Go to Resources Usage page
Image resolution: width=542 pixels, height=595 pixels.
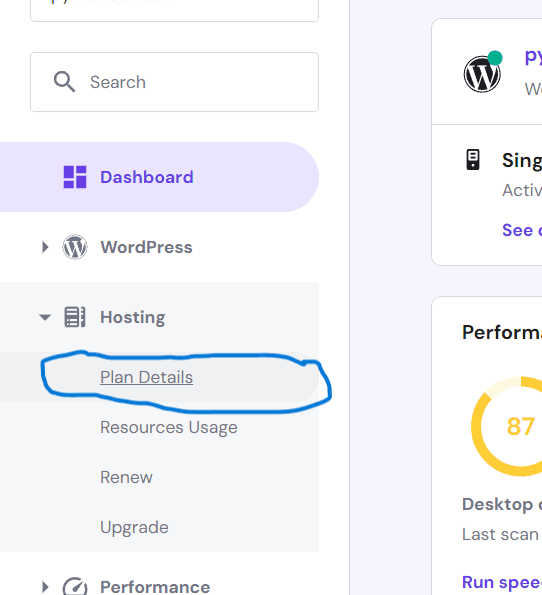click(169, 427)
